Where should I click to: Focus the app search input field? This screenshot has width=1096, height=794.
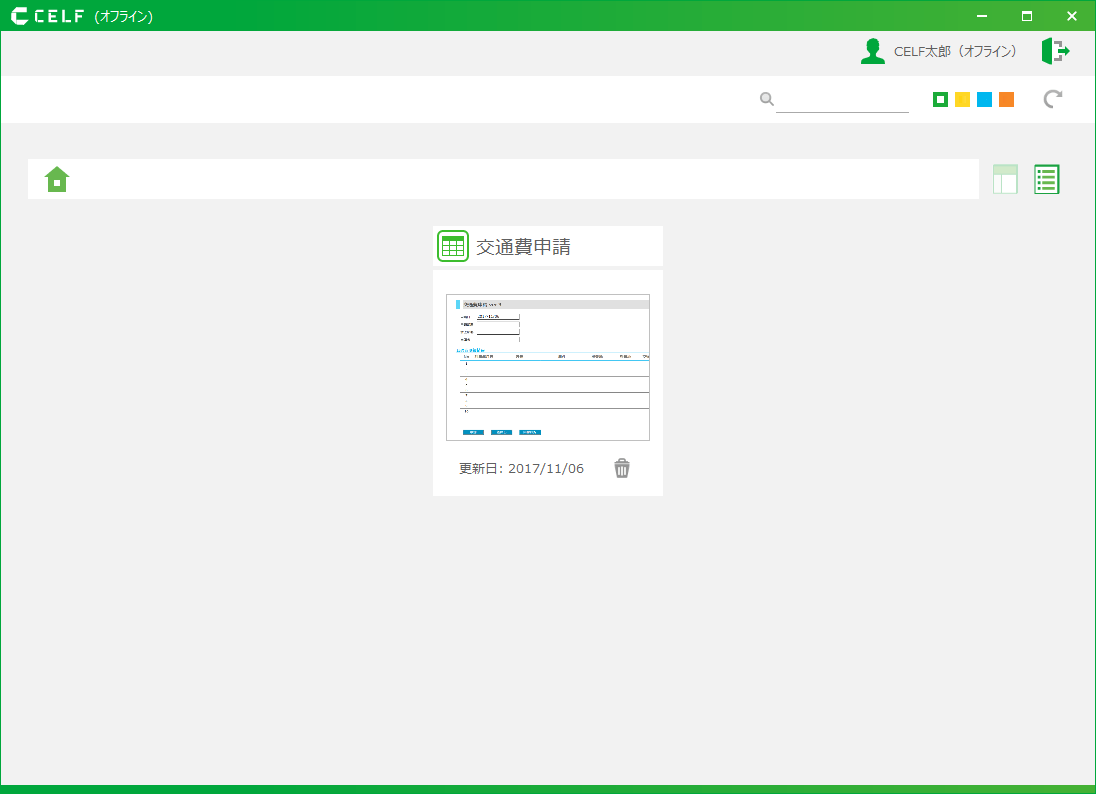coord(842,100)
